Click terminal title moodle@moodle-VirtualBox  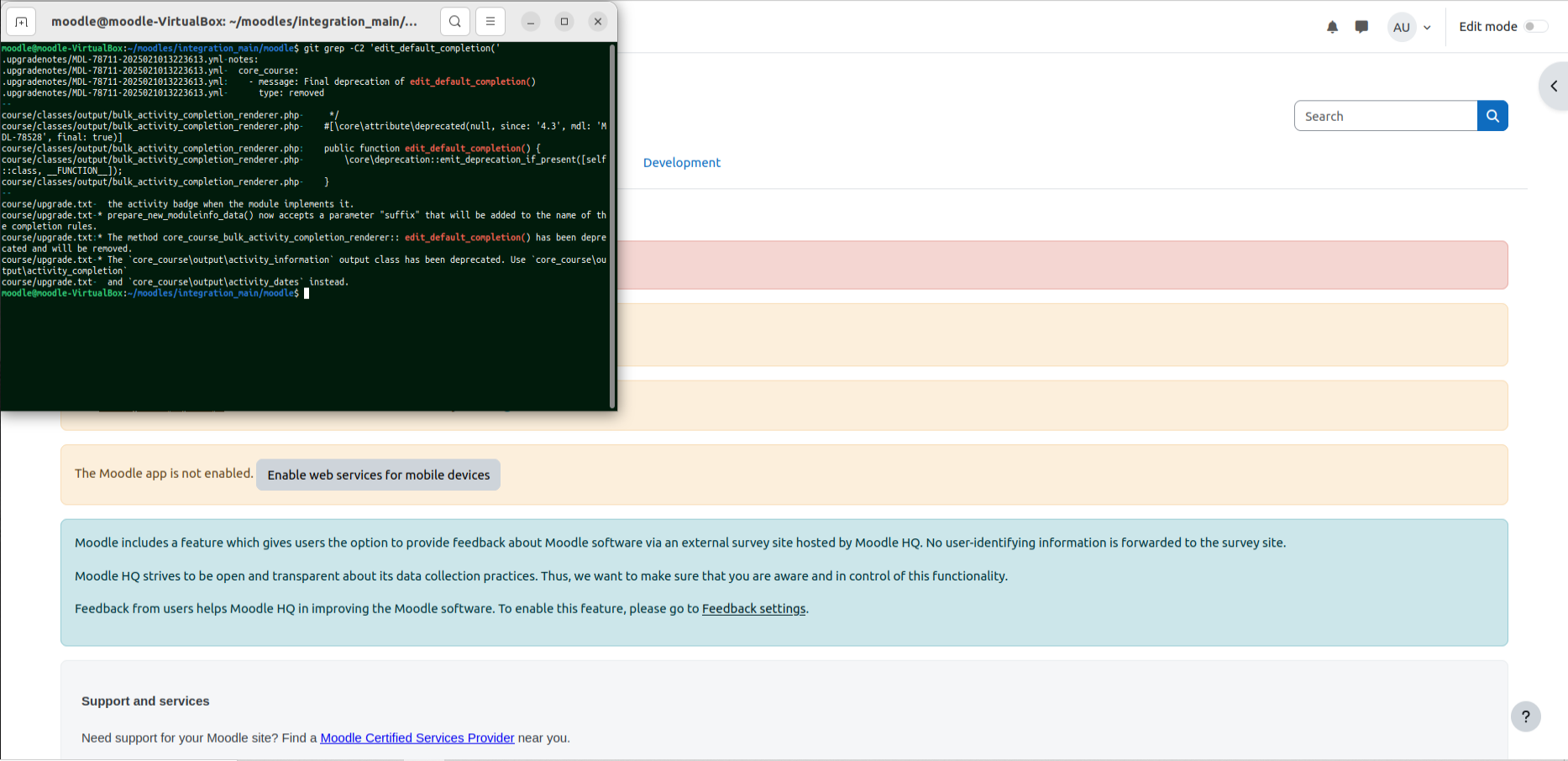coord(234,22)
